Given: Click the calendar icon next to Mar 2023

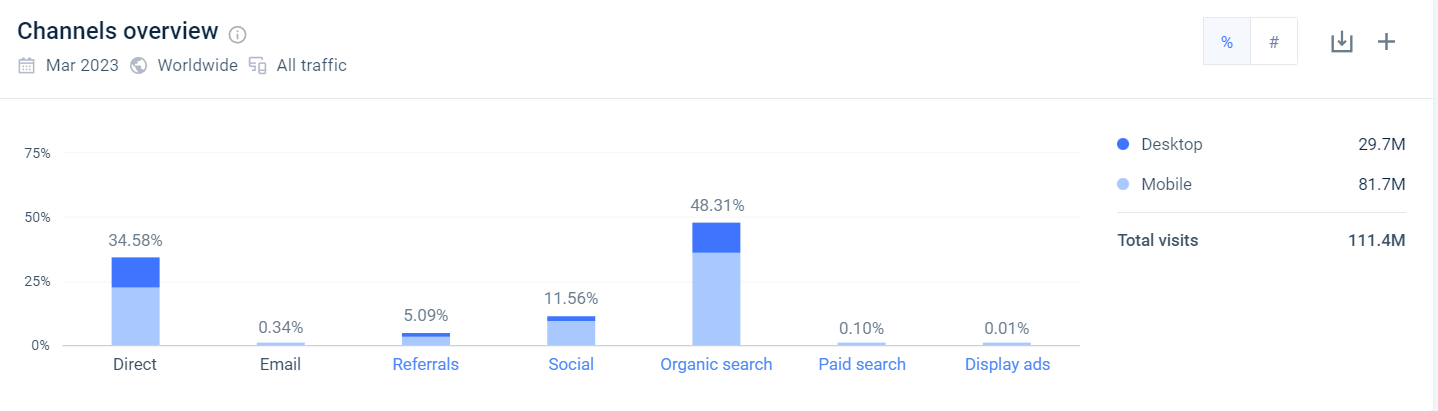Looking at the screenshot, I should [x=27, y=66].
